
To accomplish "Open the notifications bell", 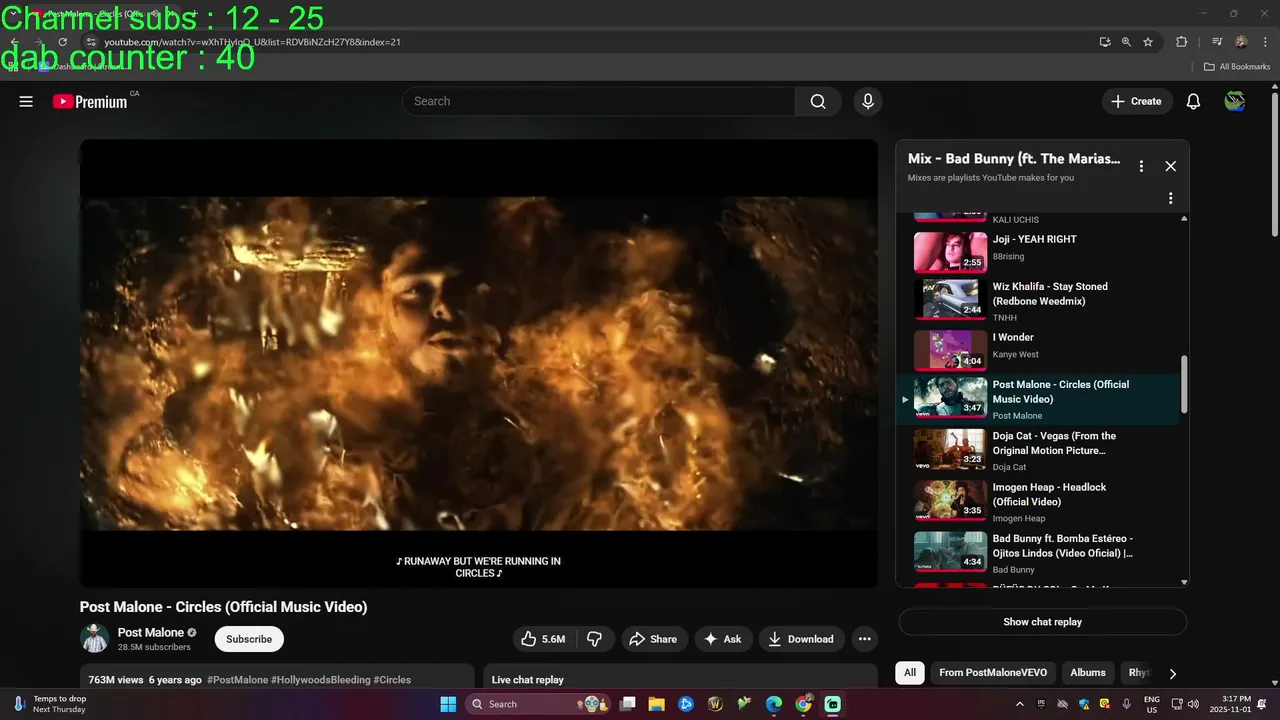I will pos(1193,101).
